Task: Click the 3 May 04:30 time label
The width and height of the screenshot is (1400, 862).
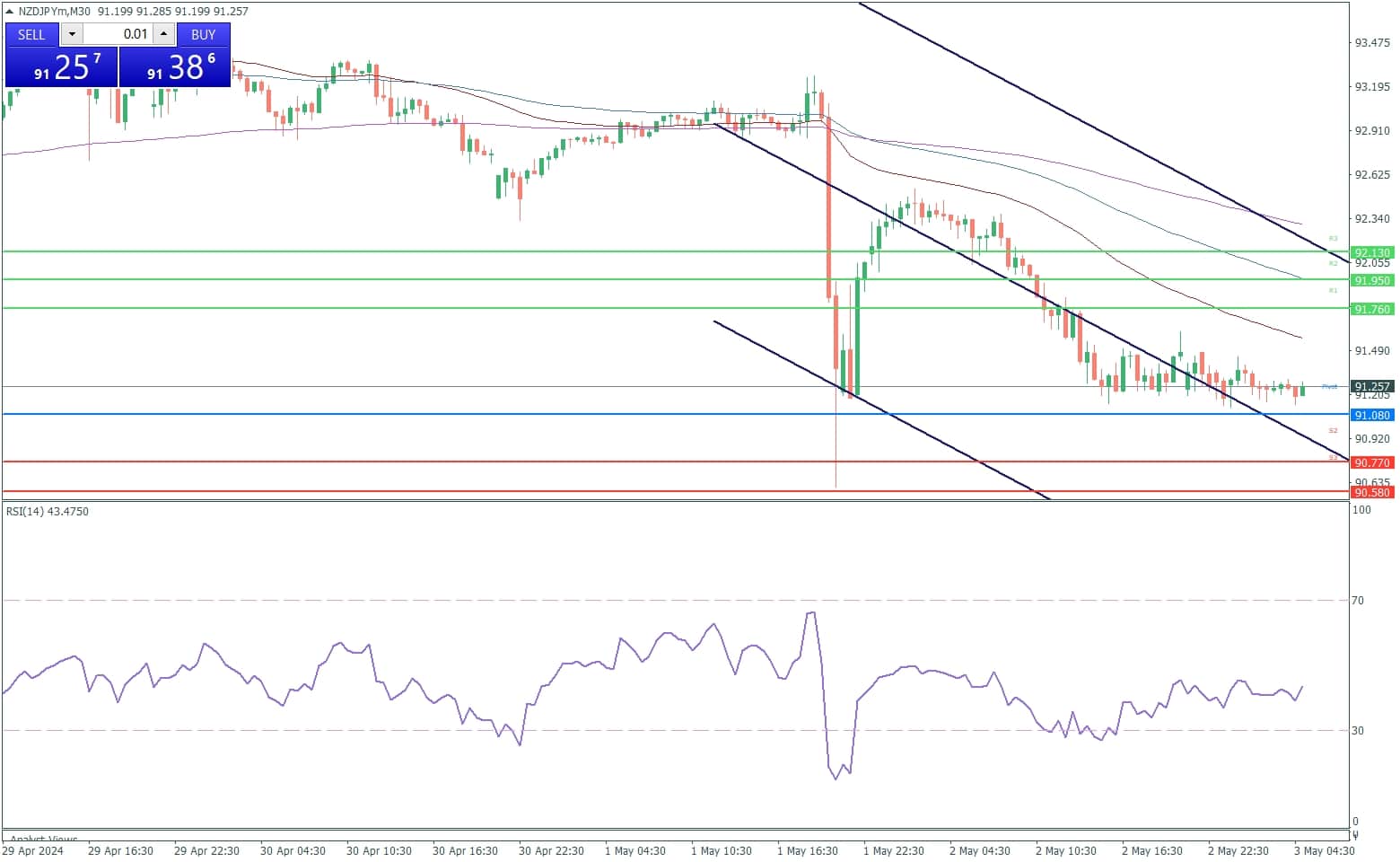Action: [1325, 851]
